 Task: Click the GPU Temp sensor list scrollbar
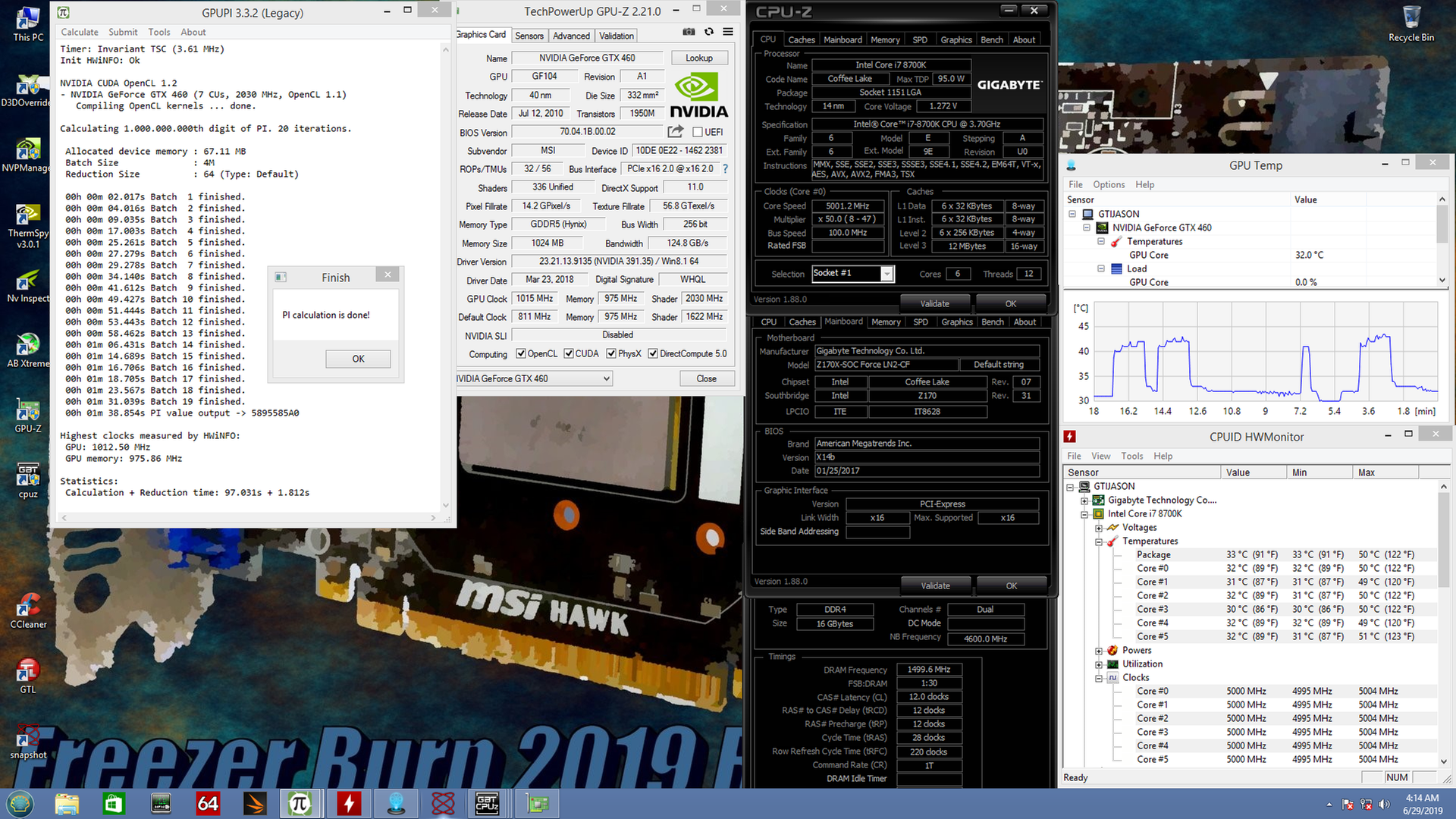point(1442,240)
